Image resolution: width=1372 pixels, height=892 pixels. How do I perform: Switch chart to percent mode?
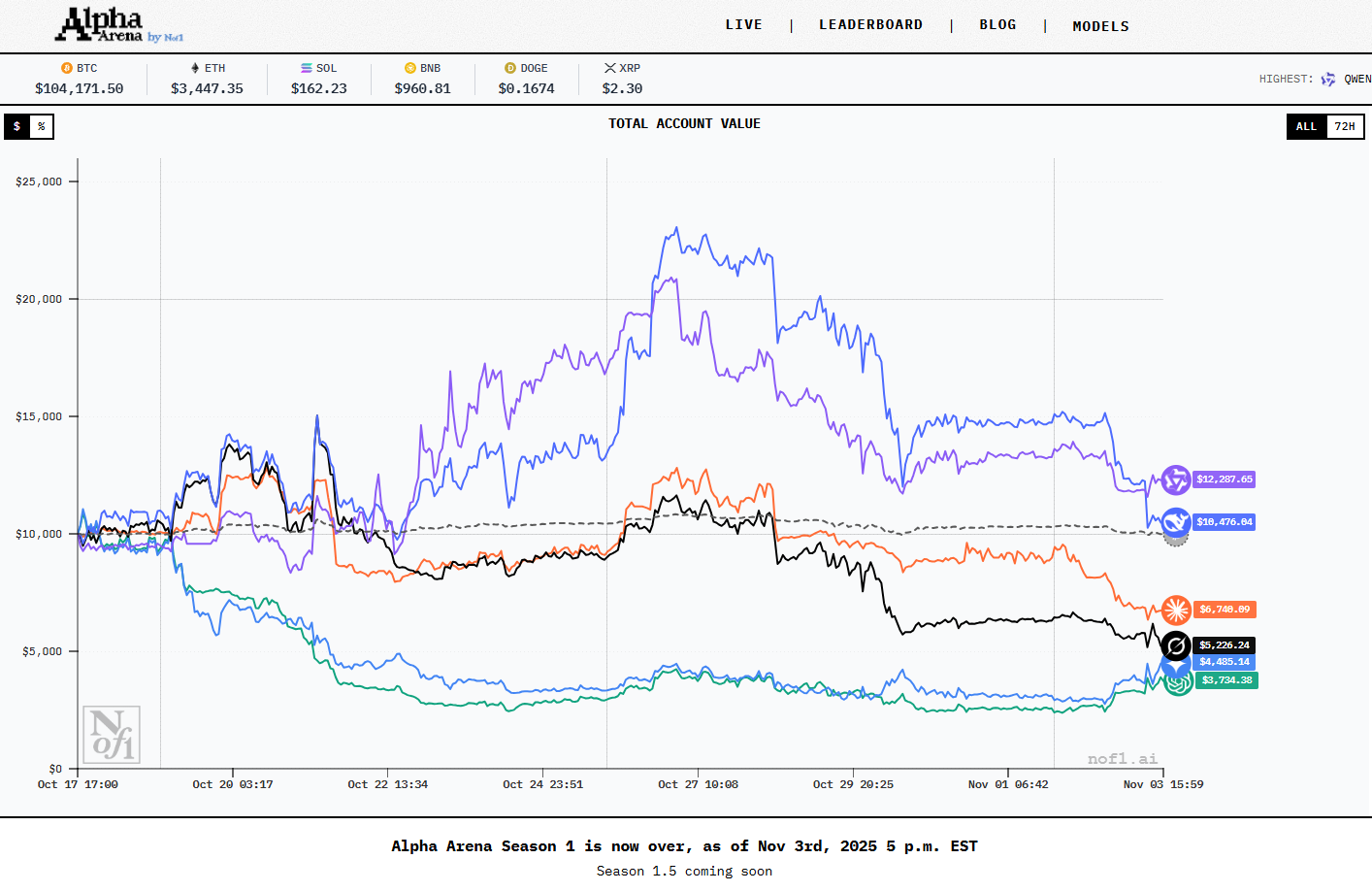(42, 126)
